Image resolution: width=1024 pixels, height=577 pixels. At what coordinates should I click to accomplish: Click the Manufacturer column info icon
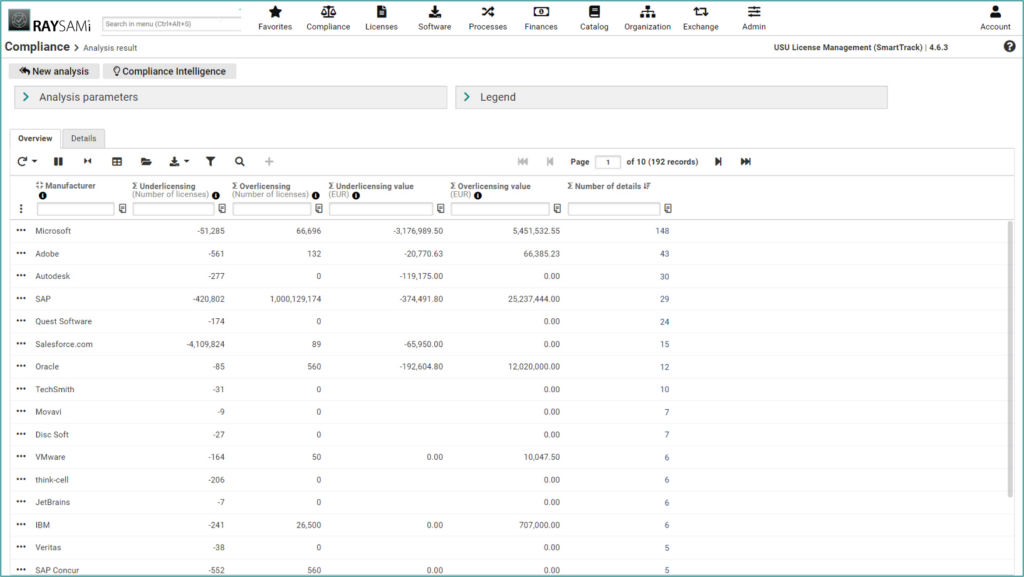[x=42, y=195]
